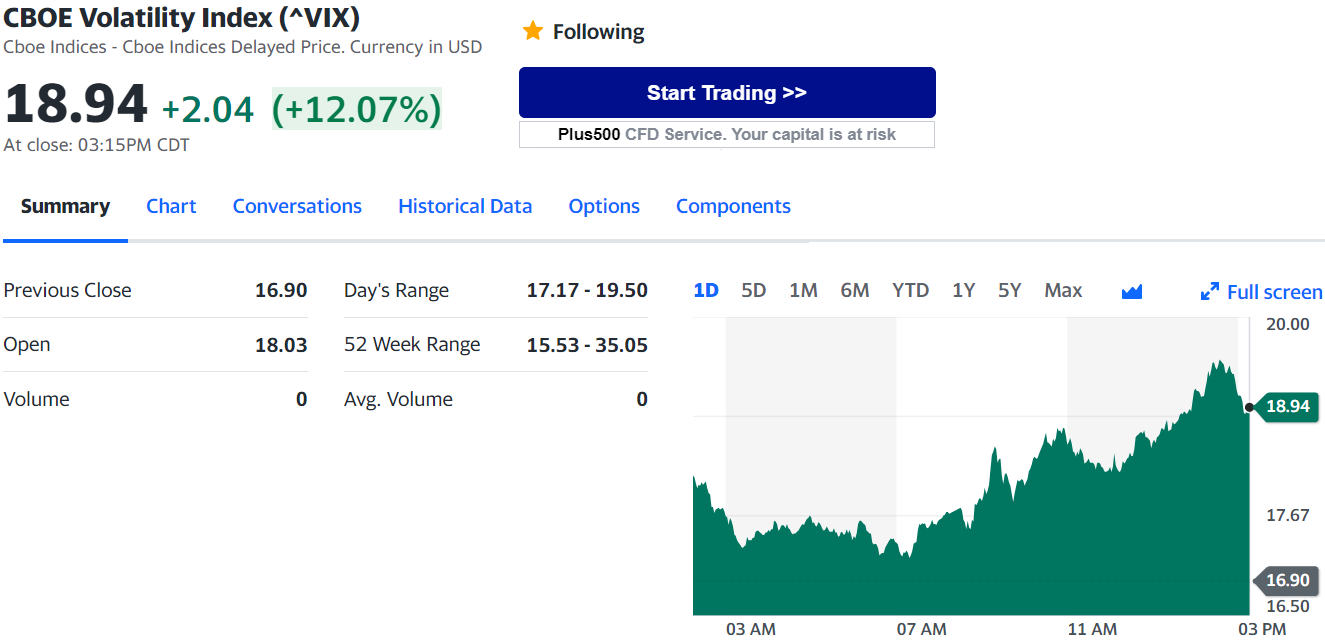
Task: Click the +2.04 price change value
Action: pyautogui.click(x=208, y=108)
